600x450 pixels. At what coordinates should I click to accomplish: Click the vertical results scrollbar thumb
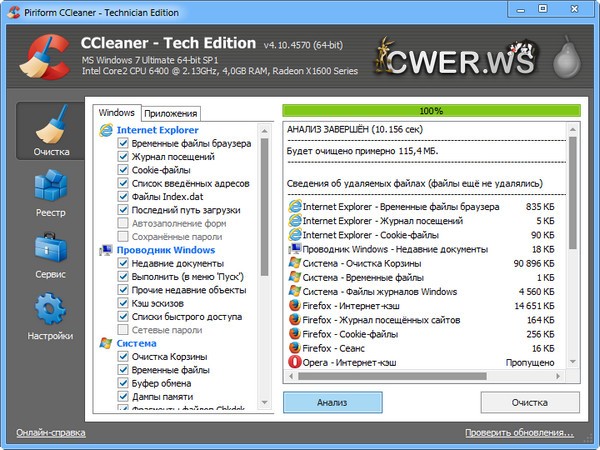[572, 193]
